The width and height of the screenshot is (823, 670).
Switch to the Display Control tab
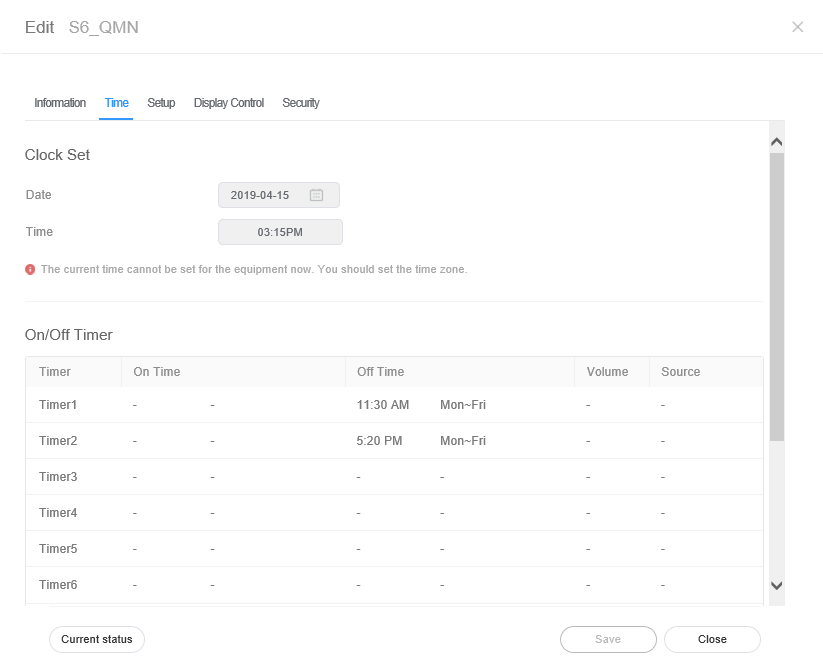tap(228, 102)
